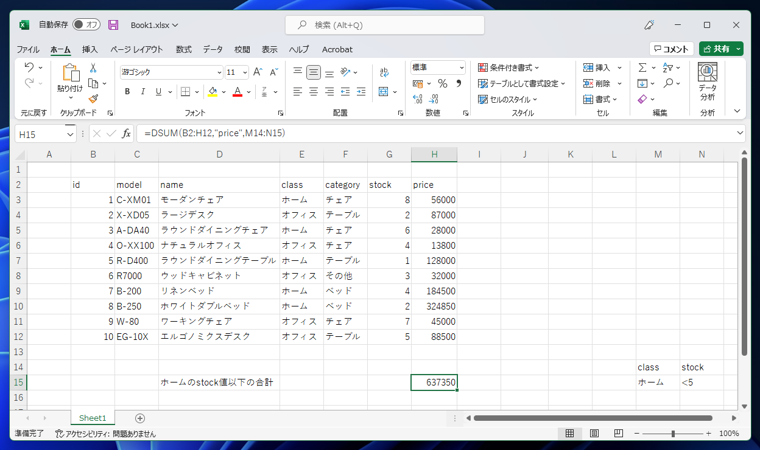Image resolution: width=760 pixels, height=450 pixels.
Task: Click the green 共有 share button
Action: [x=716, y=49]
